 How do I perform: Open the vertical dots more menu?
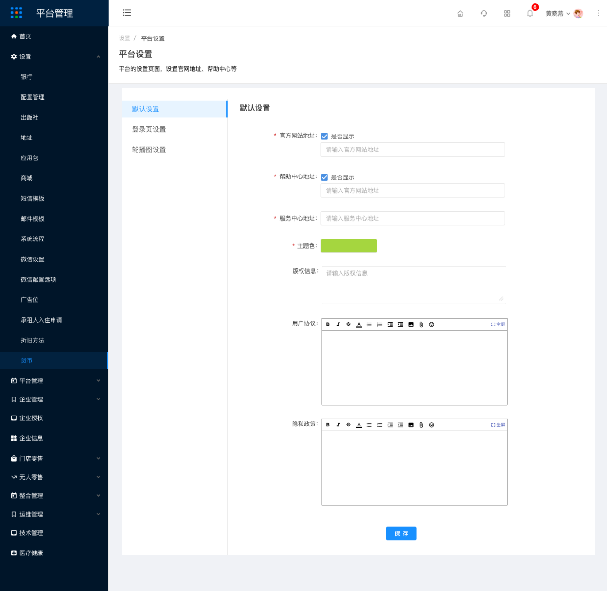click(598, 14)
